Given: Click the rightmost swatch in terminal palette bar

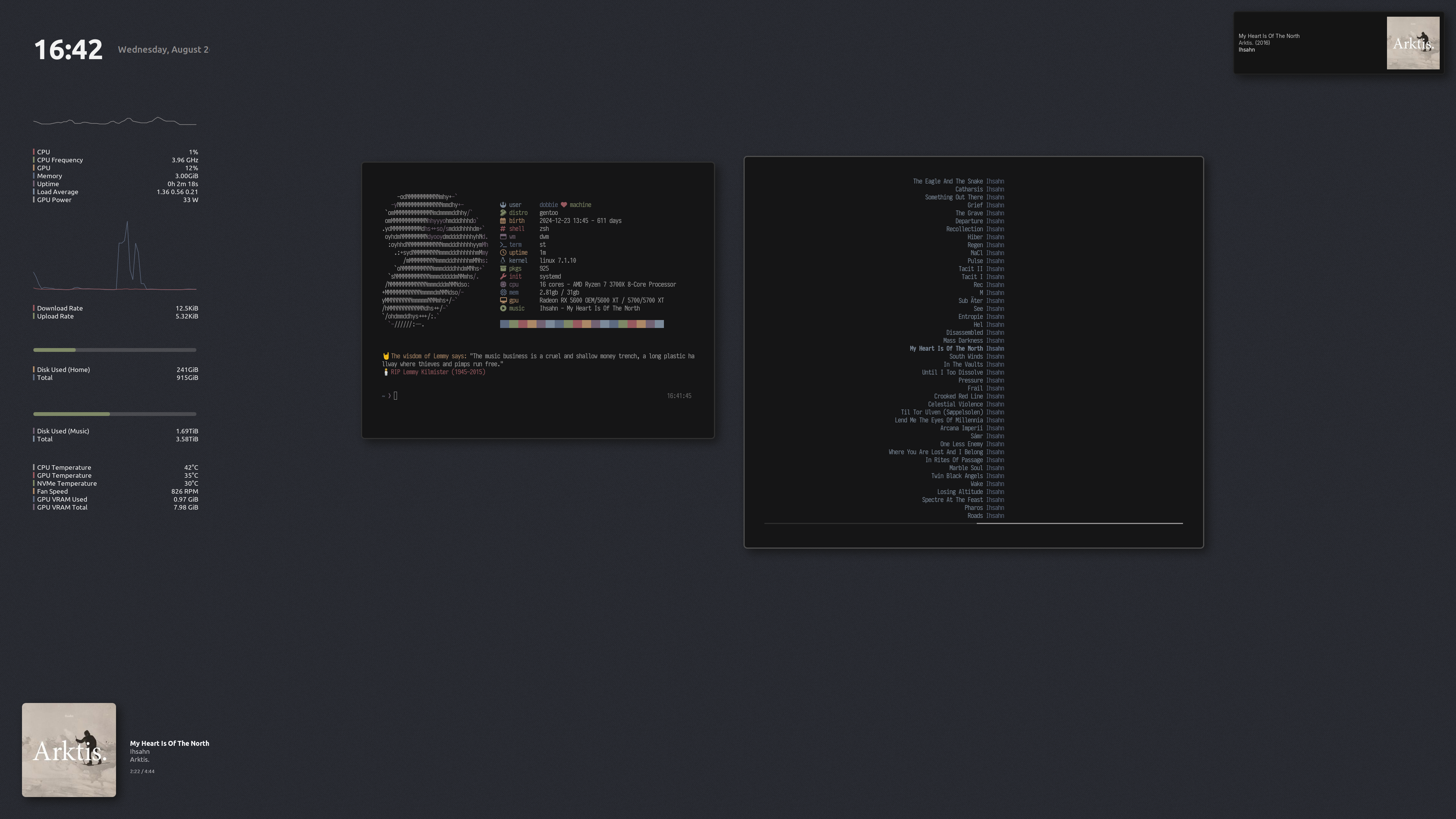Looking at the screenshot, I should 659,324.
